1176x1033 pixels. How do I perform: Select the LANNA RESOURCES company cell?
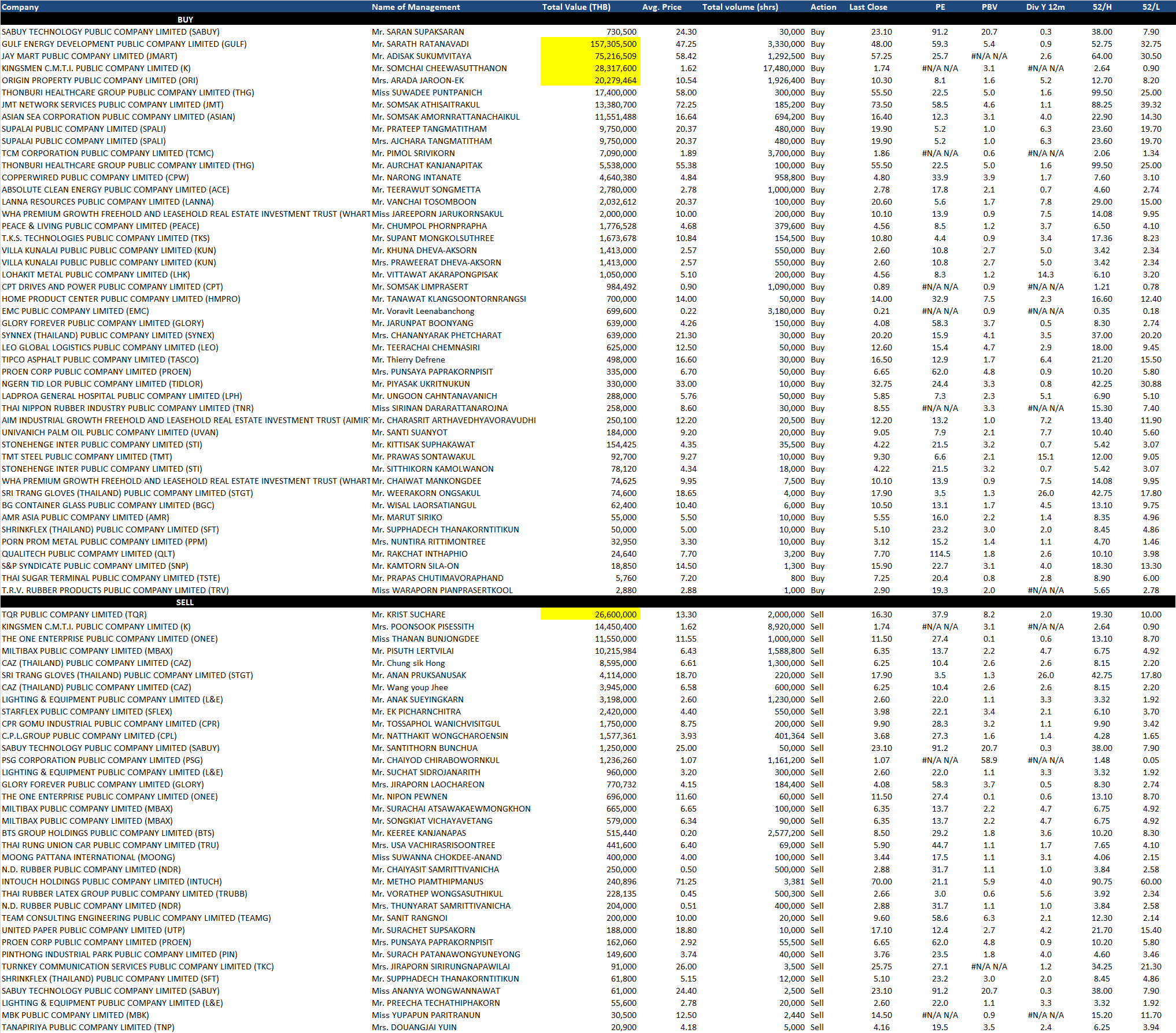(108, 202)
